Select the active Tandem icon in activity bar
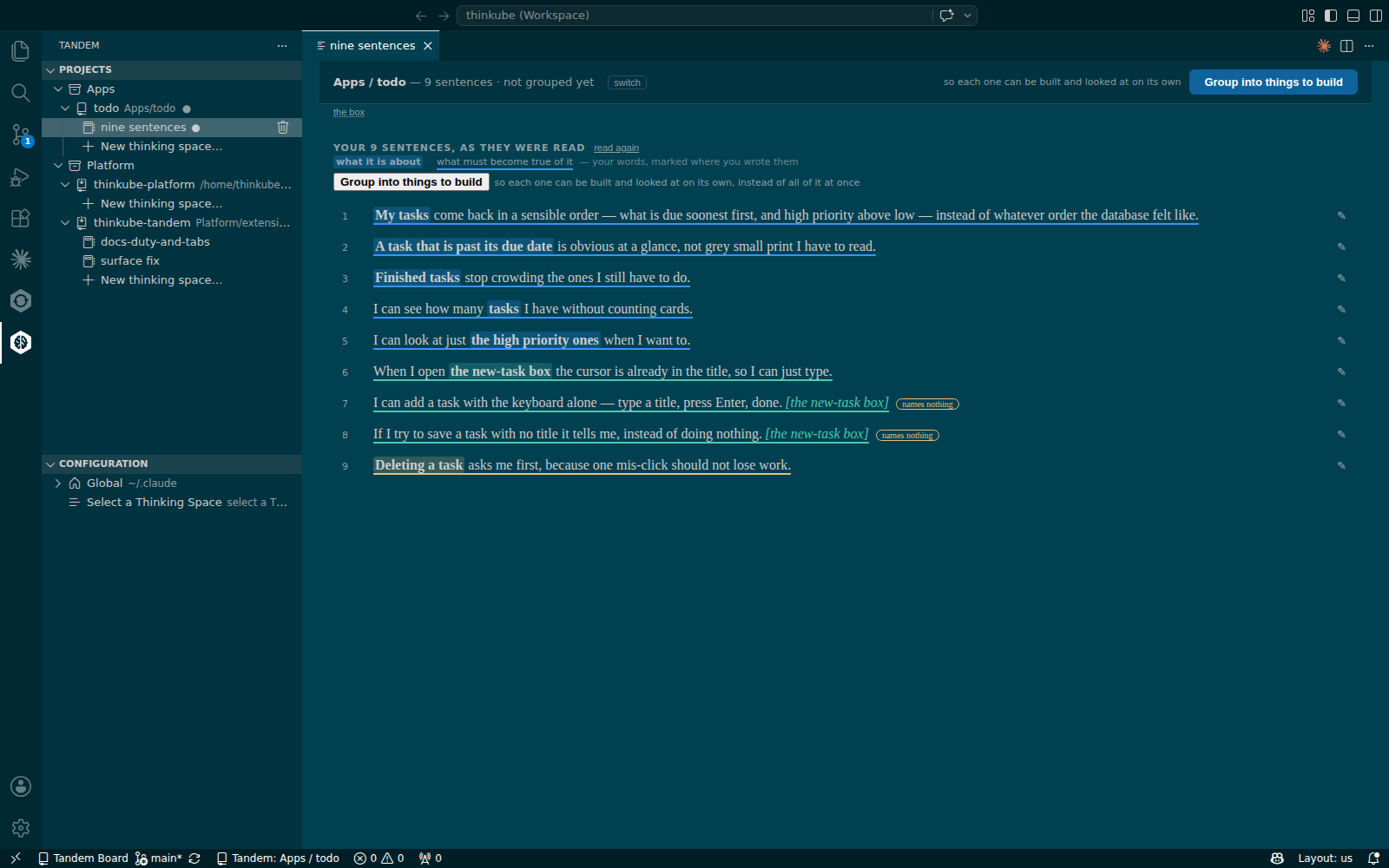Screen dimensions: 1389x868 click(21, 342)
